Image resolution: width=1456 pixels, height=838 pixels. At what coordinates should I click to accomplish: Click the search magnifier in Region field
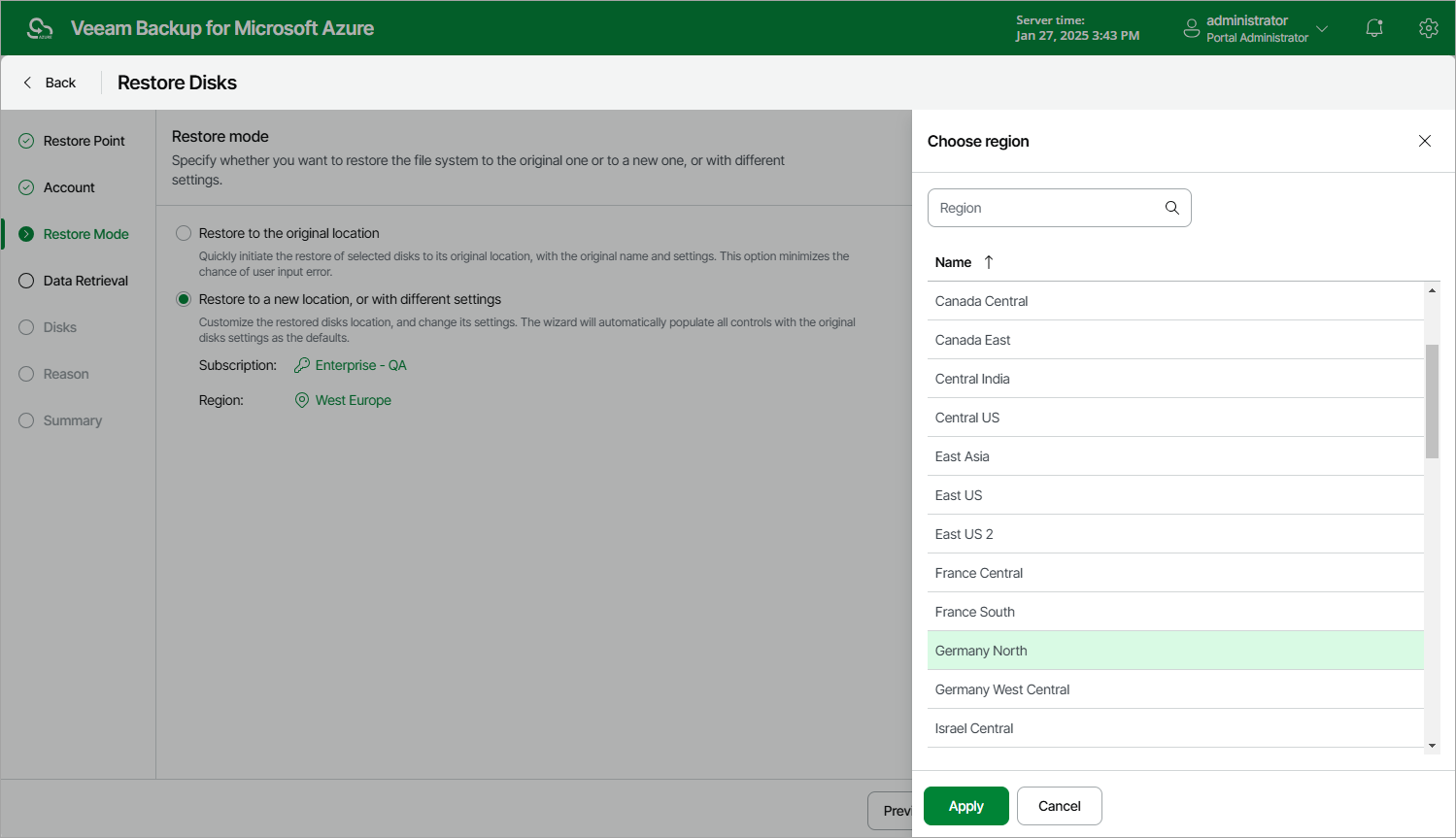tap(1172, 208)
